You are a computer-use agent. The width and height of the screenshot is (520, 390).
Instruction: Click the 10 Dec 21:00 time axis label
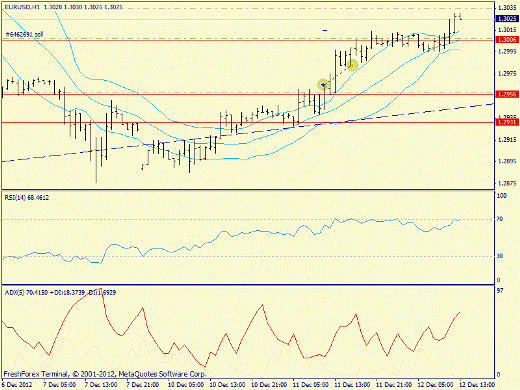[x=269, y=385]
